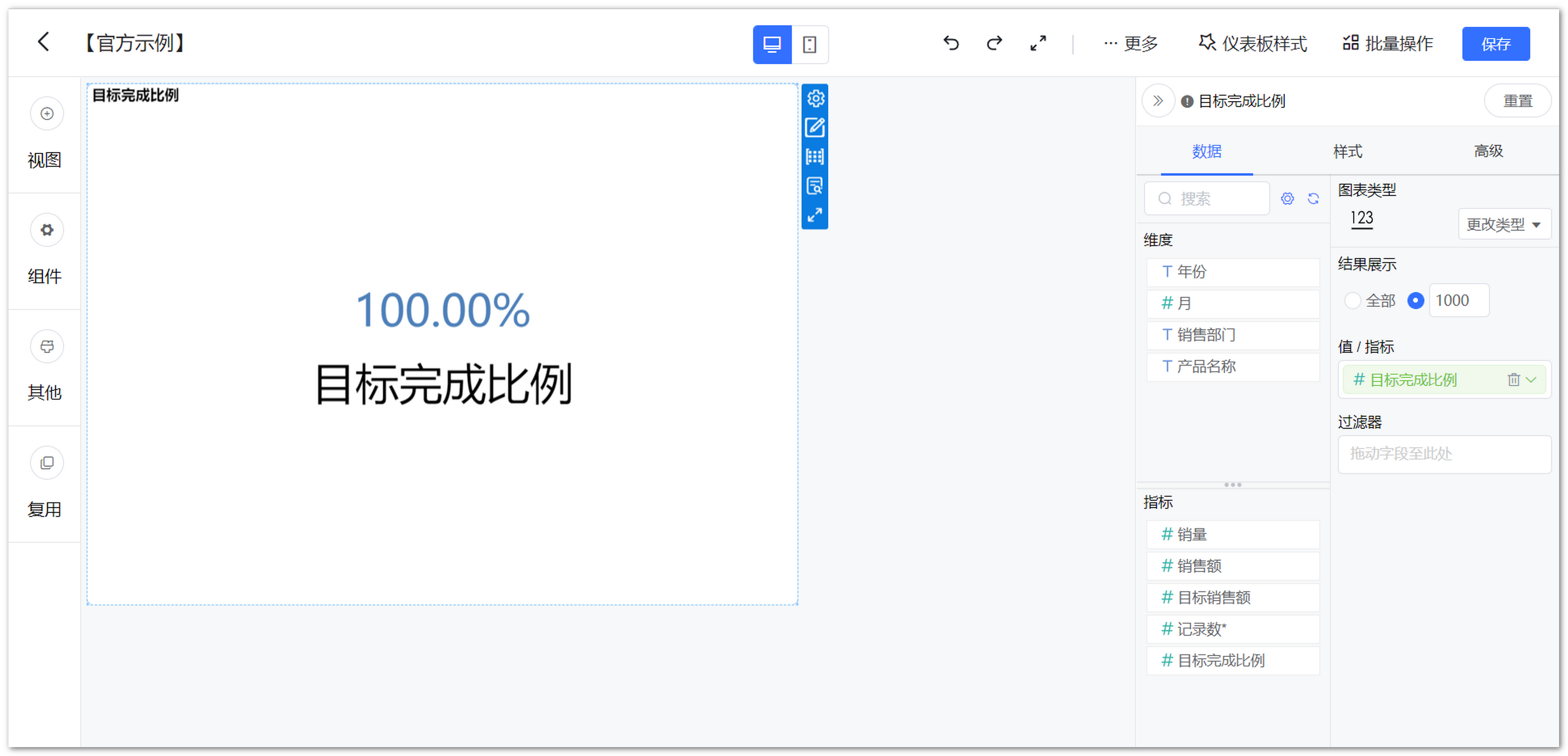The width and height of the screenshot is (1568, 756).
Task: Click the edit pencil icon on chart
Action: 815,127
